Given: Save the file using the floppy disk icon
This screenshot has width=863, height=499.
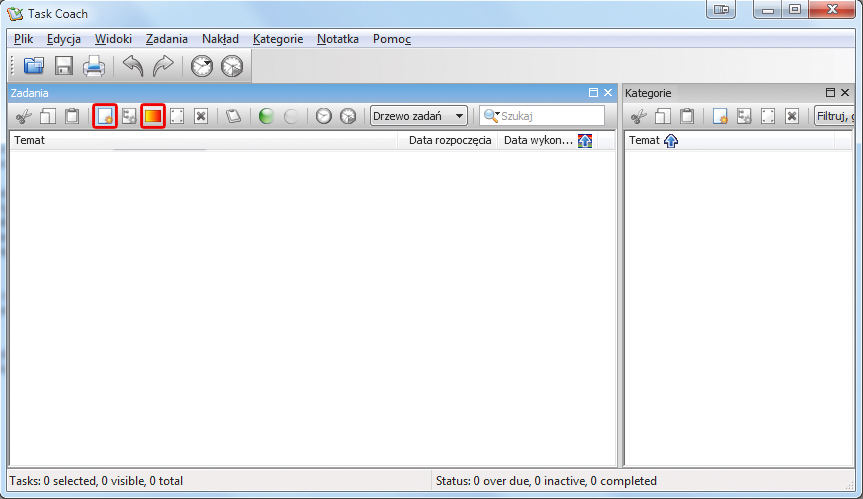Looking at the screenshot, I should (x=64, y=67).
